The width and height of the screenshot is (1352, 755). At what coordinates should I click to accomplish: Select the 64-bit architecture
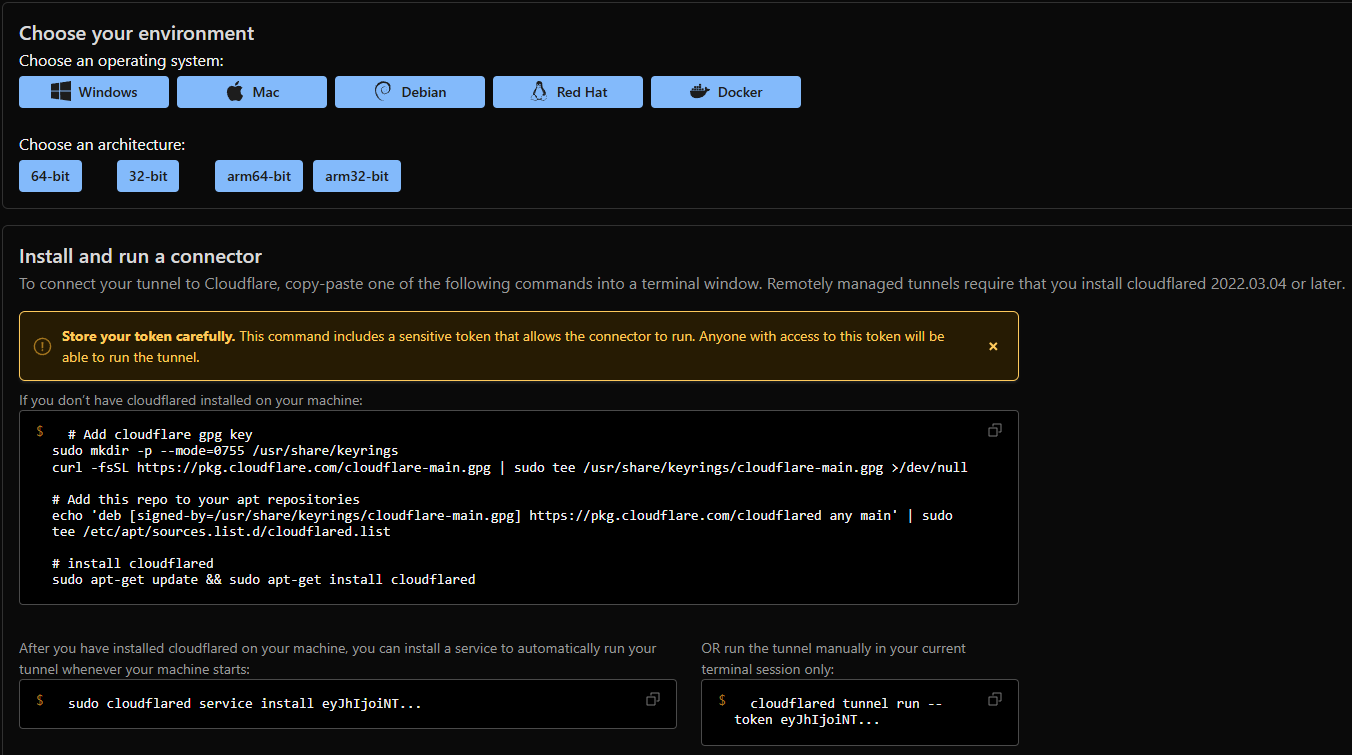[50, 176]
